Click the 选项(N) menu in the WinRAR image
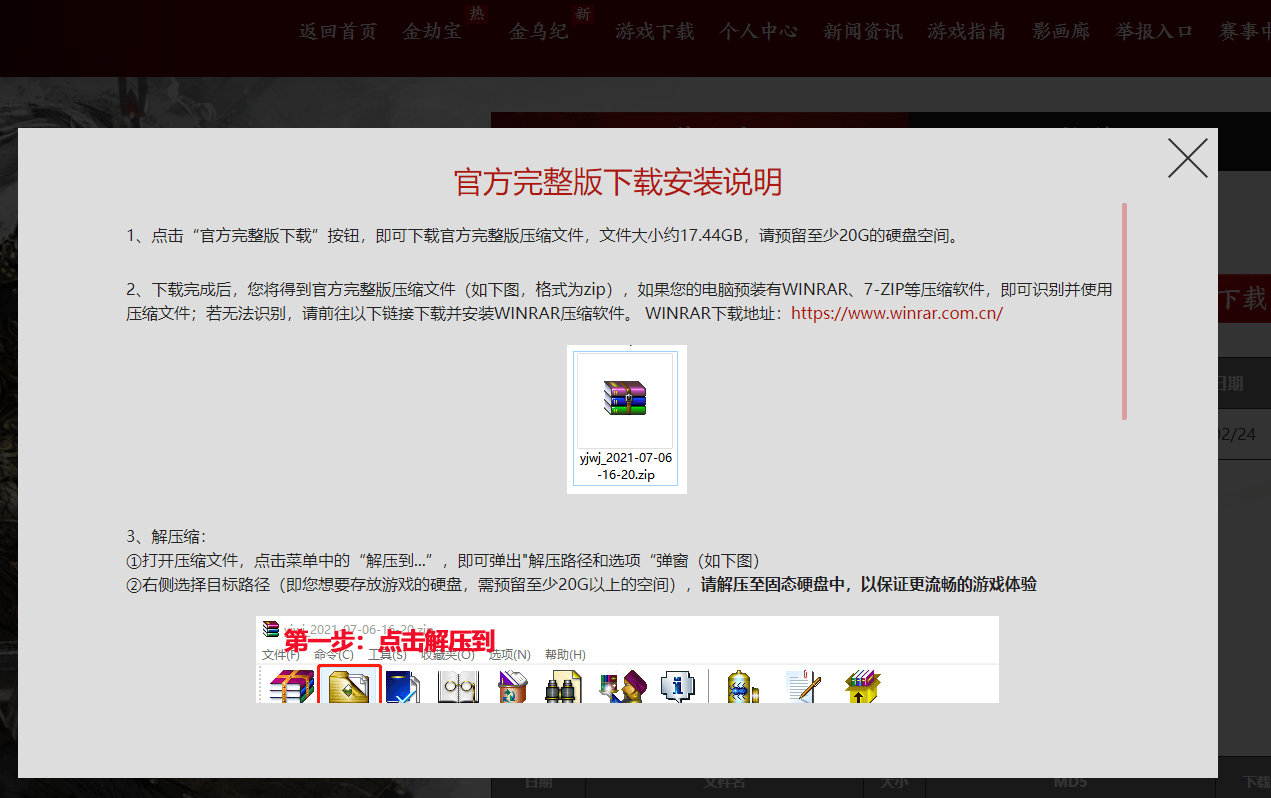This screenshot has height=798, width=1271. 509,655
